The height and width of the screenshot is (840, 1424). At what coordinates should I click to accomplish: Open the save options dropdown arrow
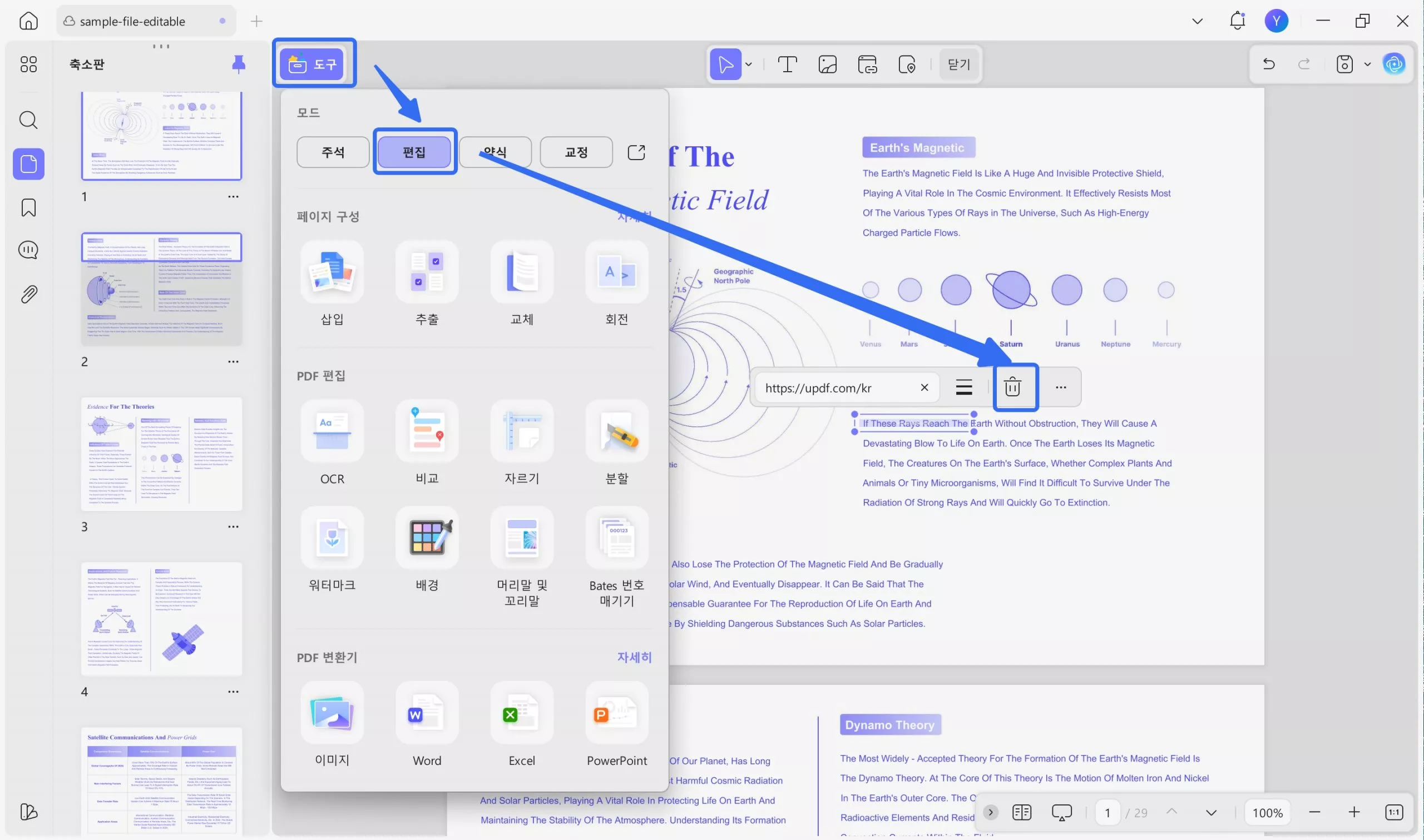[x=1367, y=64]
